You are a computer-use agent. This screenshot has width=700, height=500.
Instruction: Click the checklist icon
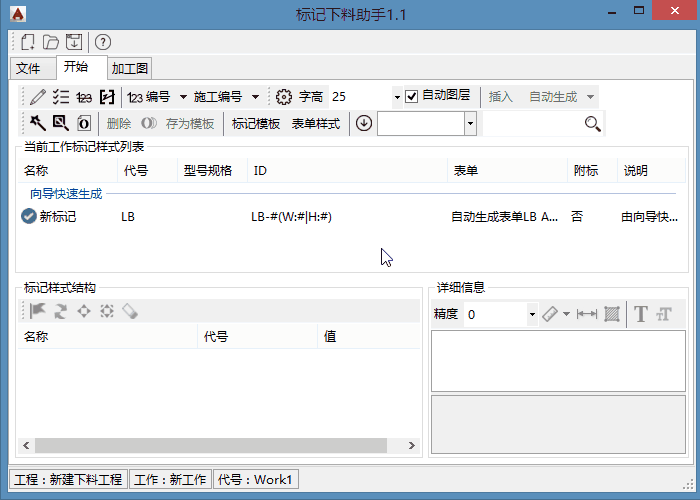tap(61, 97)
